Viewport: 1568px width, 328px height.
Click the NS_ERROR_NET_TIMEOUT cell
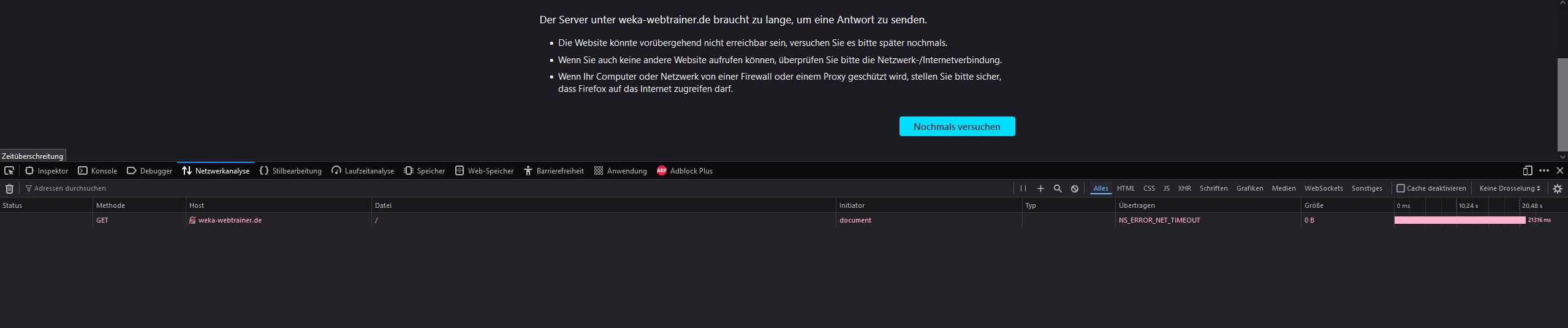pyautogui.click(x=1208, y=220)
